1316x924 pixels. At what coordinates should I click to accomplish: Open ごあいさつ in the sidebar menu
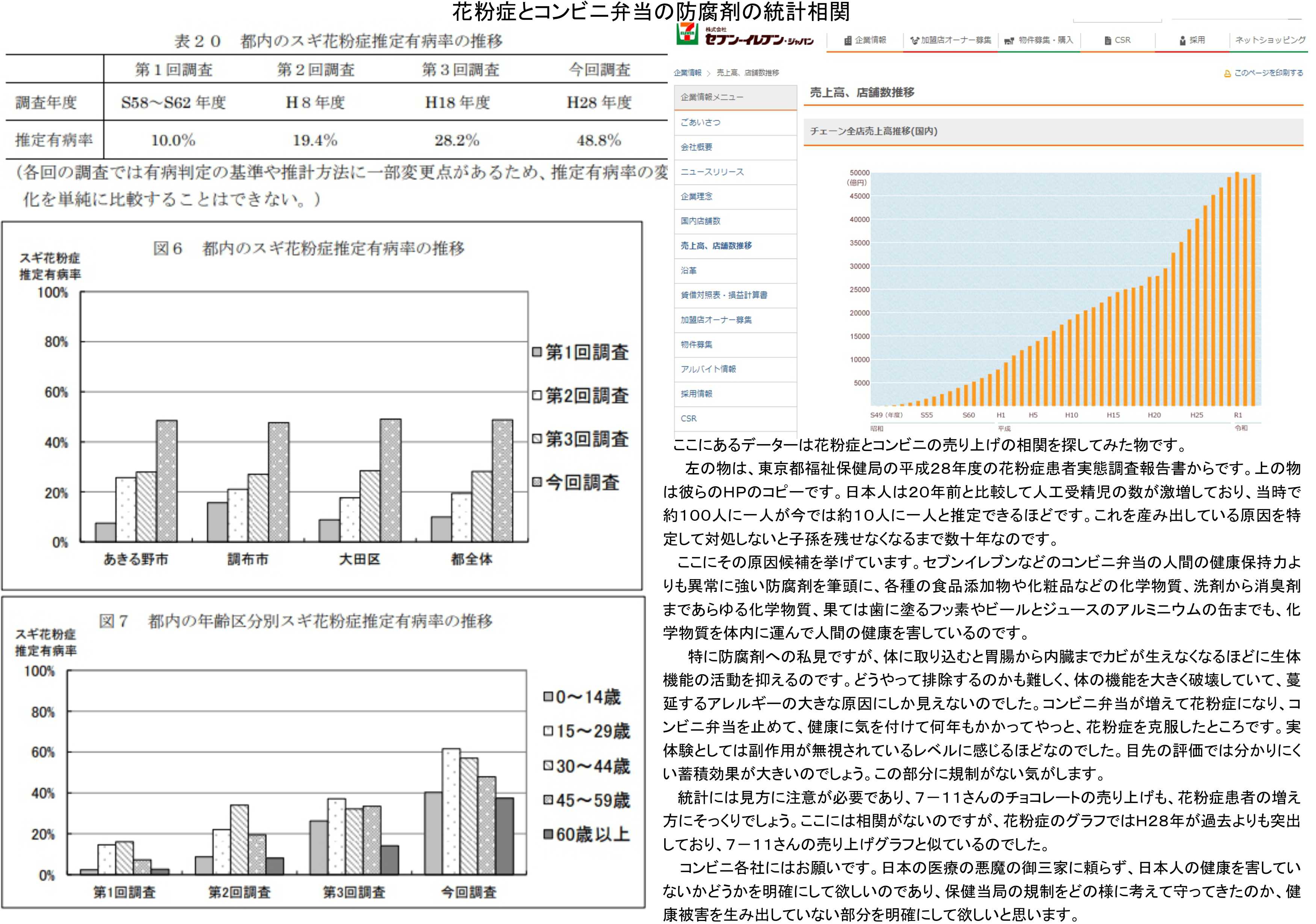click(735, 122)
